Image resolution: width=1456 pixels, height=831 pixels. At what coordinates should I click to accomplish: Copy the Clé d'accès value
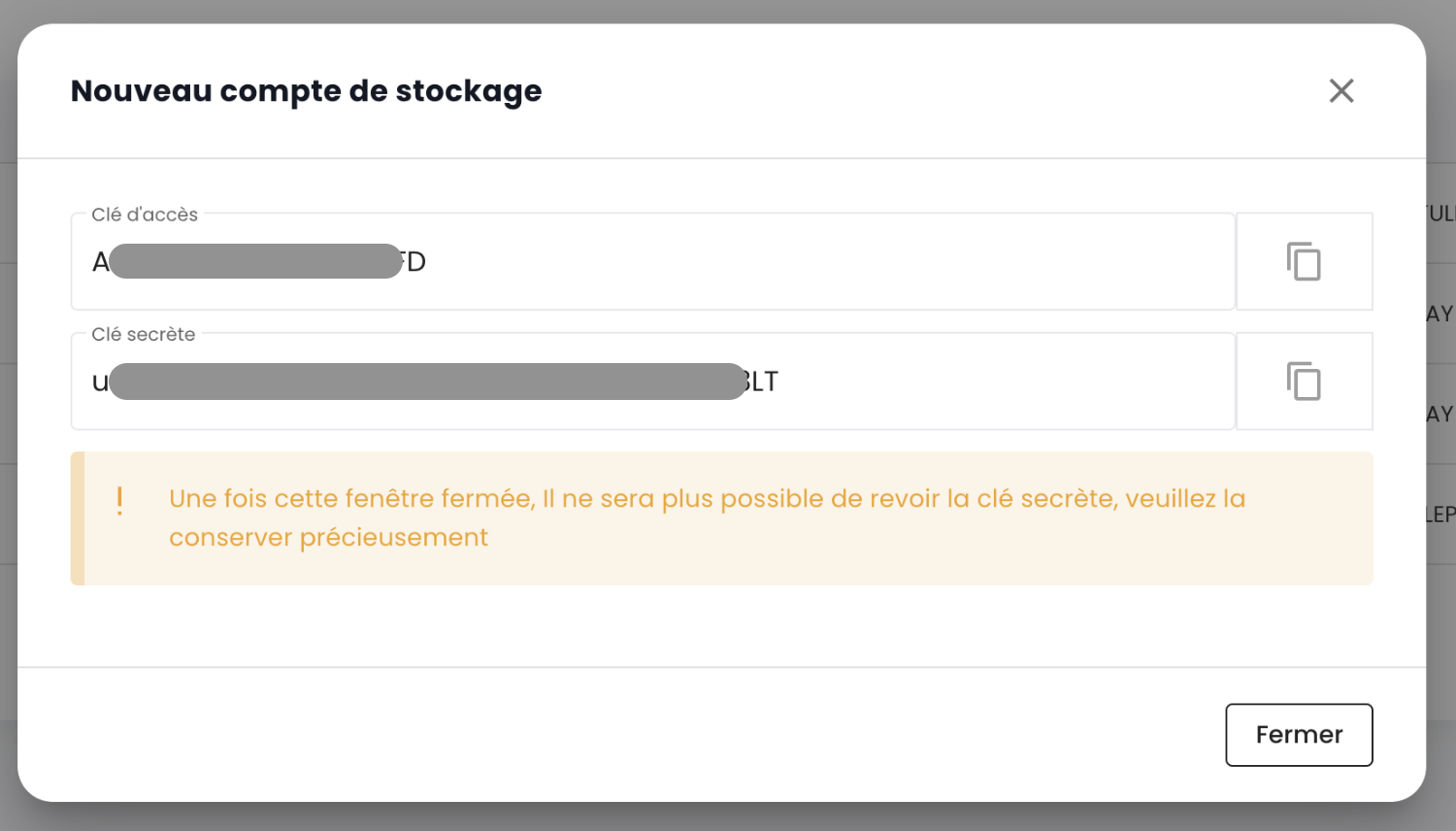pos(1304,262)
